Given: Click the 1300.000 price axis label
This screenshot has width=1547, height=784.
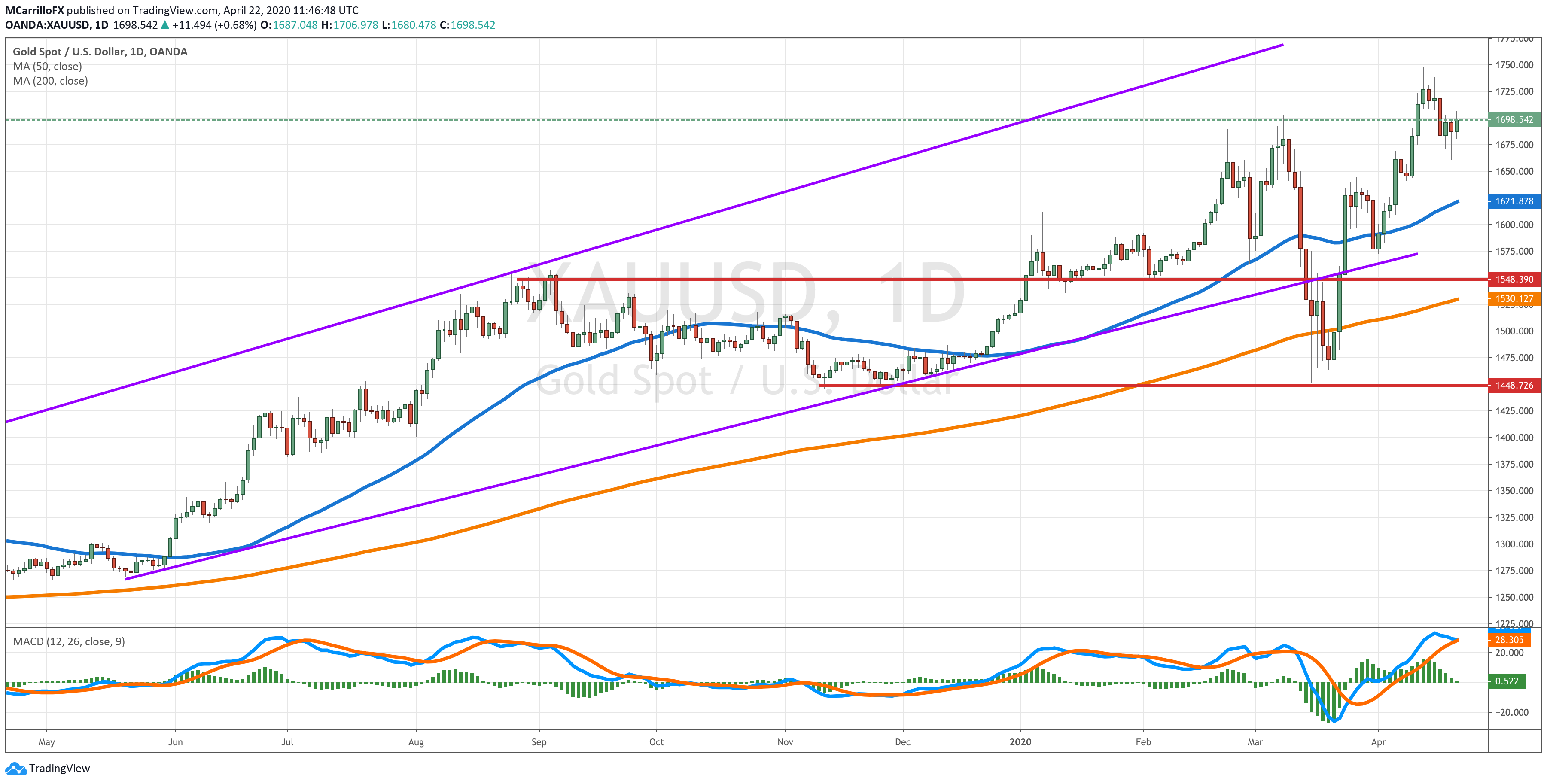Looking at the screenshot, I should click(1514, 544).
